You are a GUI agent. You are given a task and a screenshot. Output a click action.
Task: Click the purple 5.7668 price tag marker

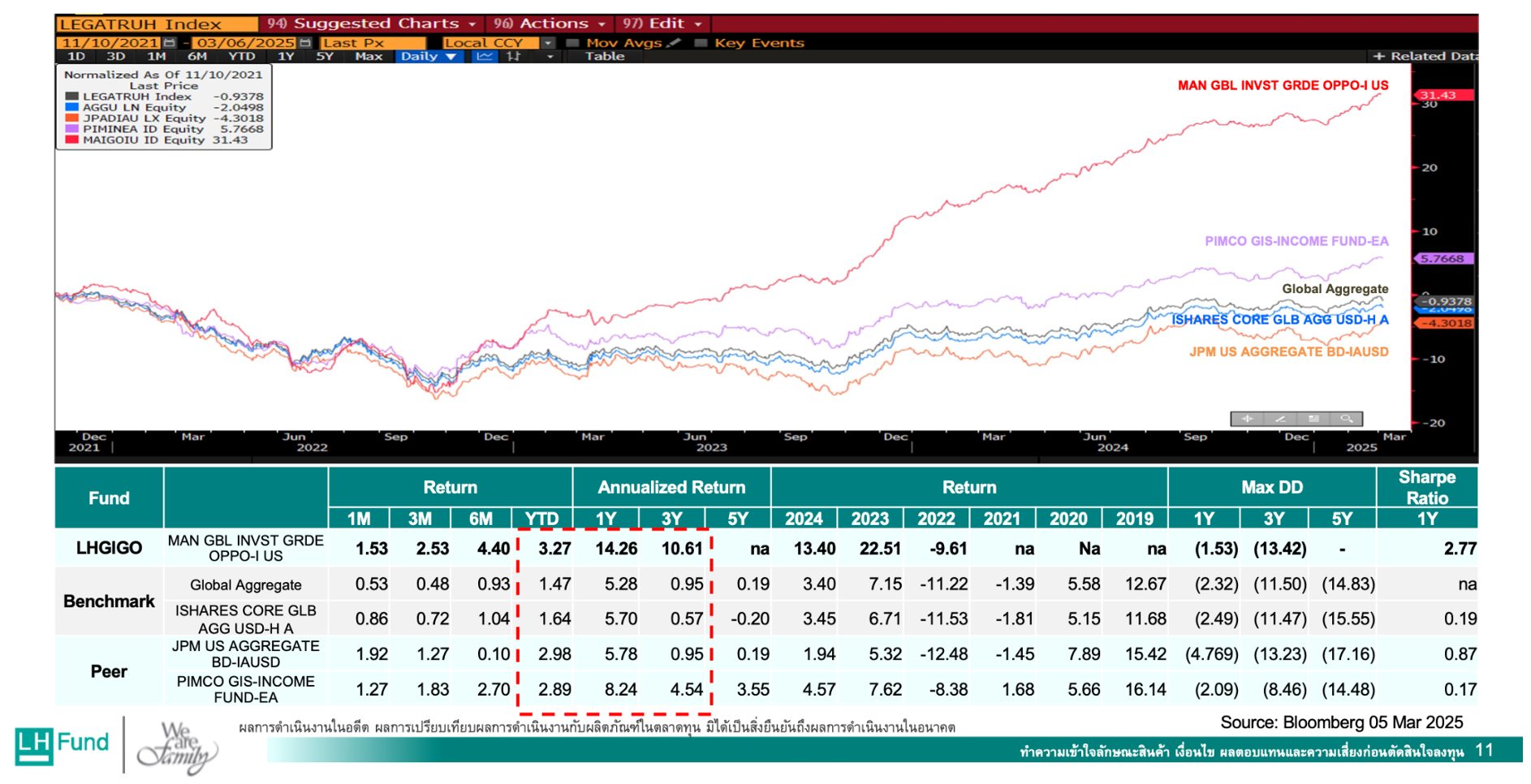click(1443, 259)
